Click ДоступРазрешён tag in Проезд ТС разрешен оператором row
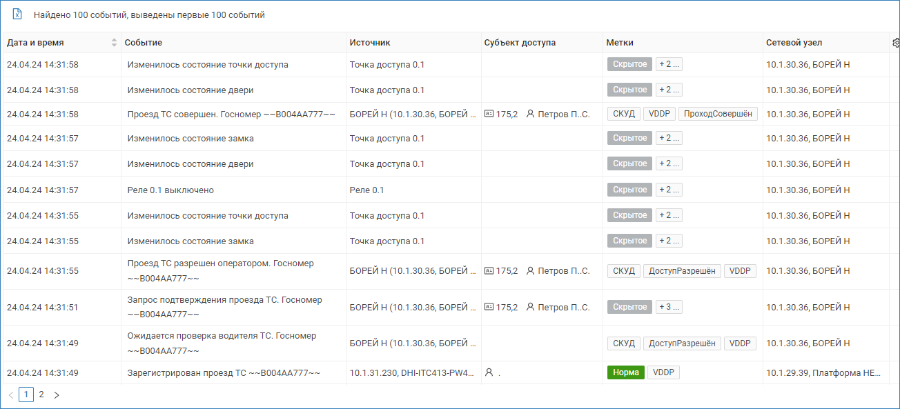 (681, 271)
